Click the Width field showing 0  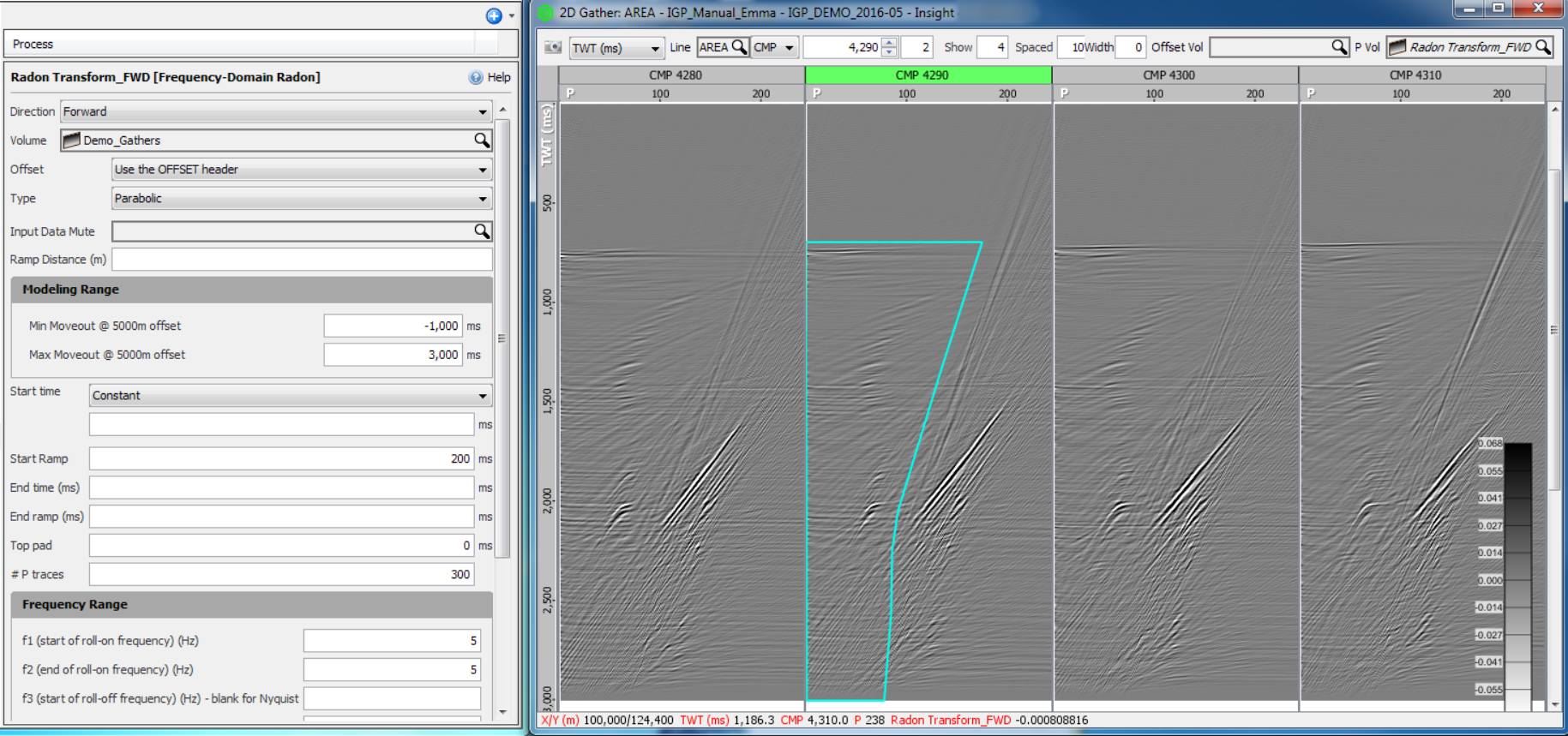point(1130,47)
